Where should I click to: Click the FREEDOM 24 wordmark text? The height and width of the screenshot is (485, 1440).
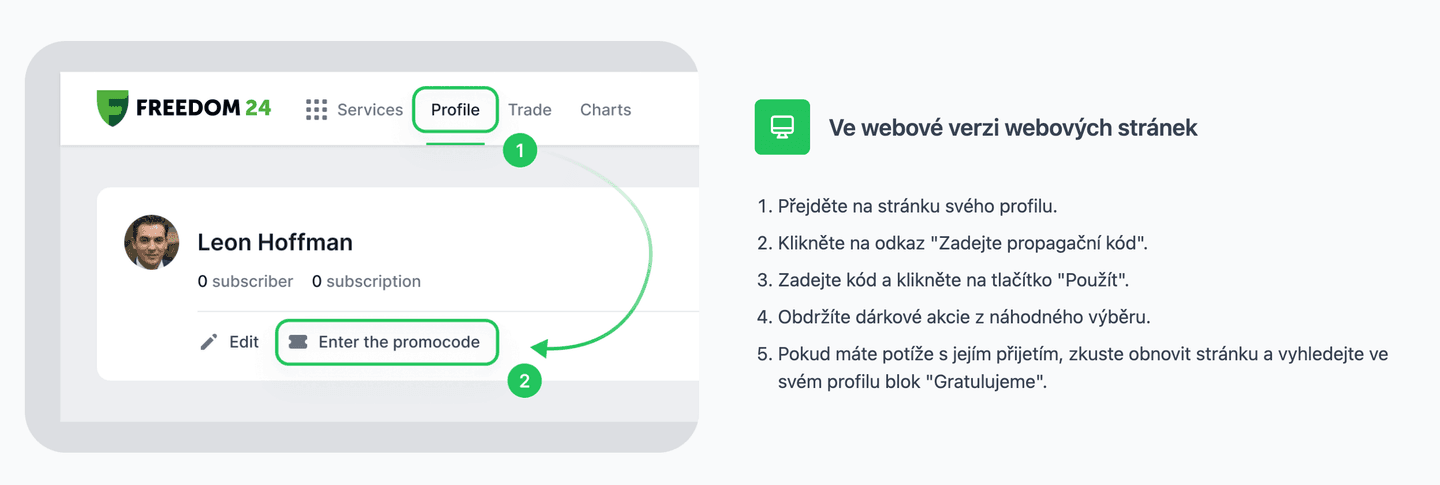203,109
